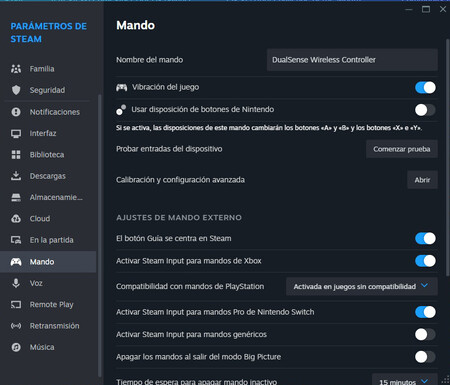Open the 15 minutos timeout dropdown
The width and height of the screenshot is (450, 385).
click(x=404, y=380)
